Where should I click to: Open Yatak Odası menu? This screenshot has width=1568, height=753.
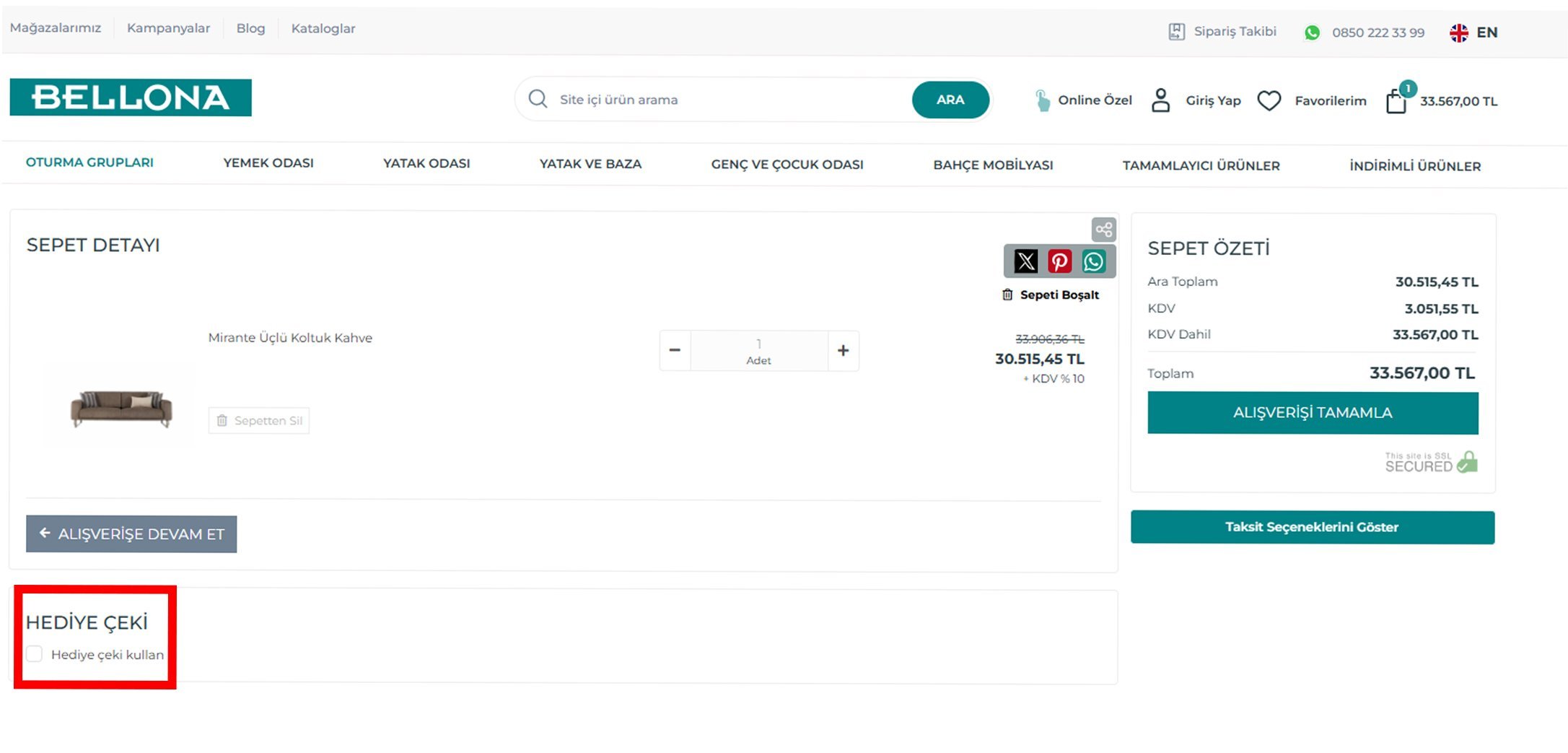[x=426, y=164]
